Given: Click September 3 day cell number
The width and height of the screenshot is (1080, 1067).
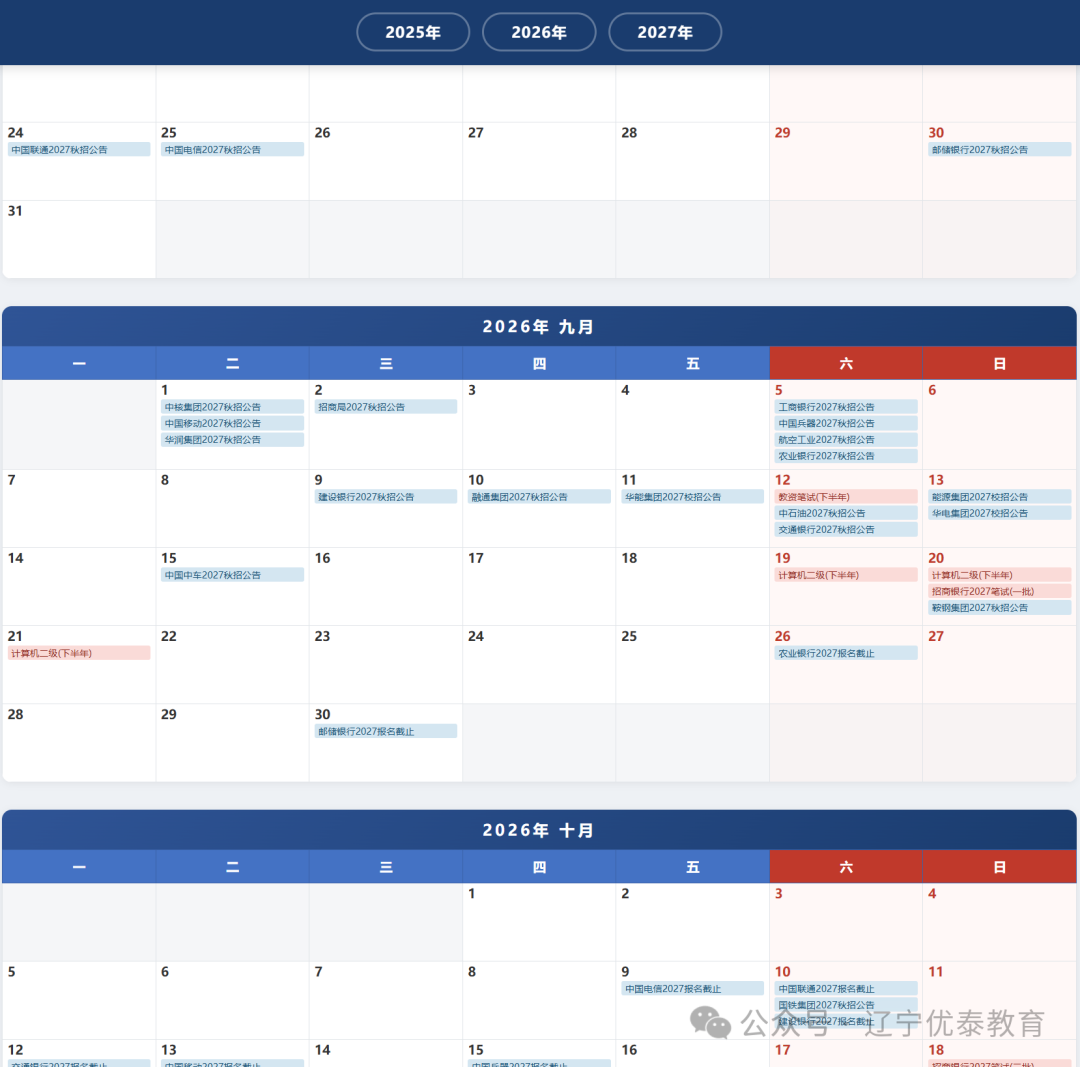Looking at the screenshot, I should 472,390.
